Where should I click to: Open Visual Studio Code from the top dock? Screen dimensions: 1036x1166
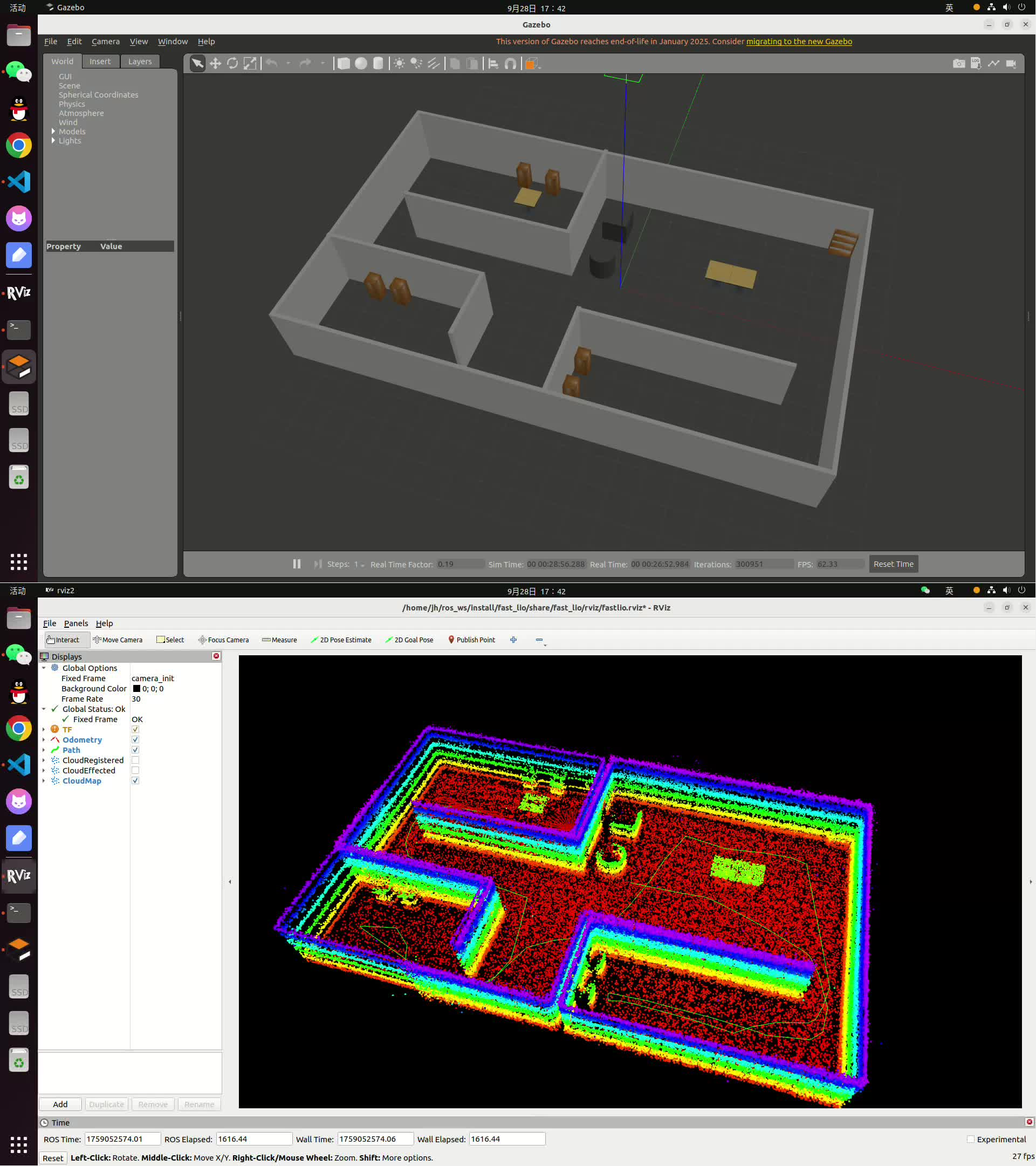click(19, 182)
